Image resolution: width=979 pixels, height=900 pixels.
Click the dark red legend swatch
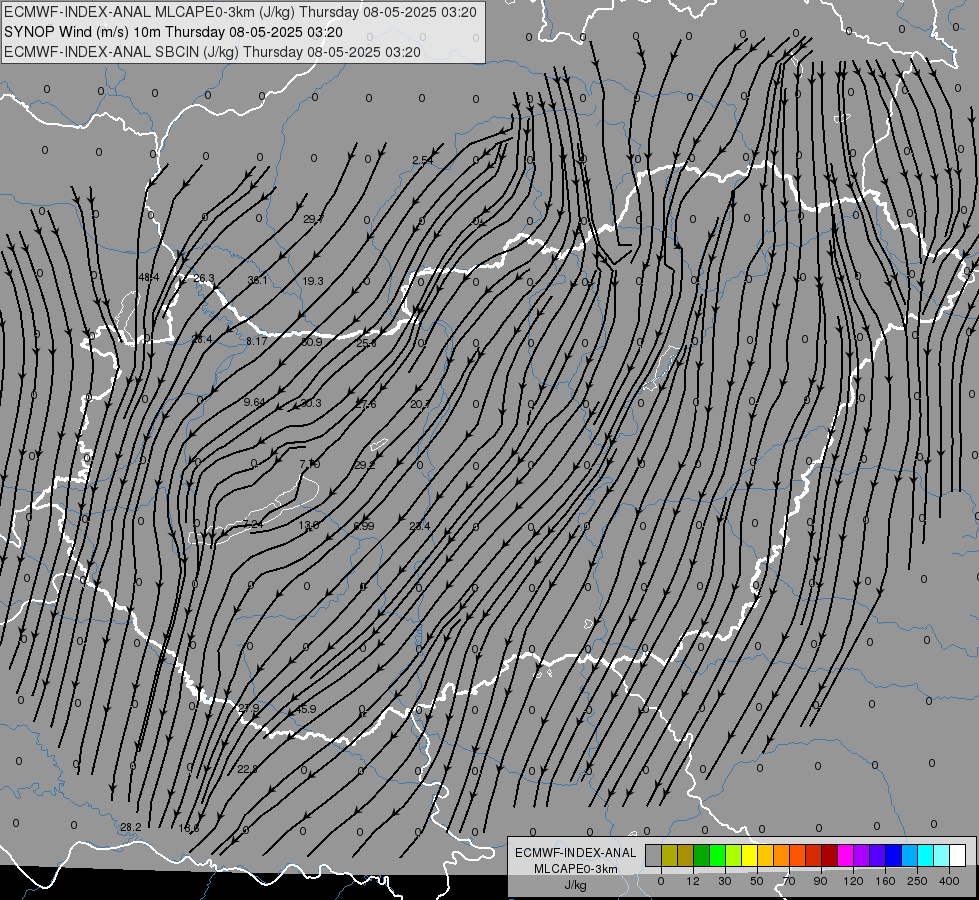tap(829, 855)
